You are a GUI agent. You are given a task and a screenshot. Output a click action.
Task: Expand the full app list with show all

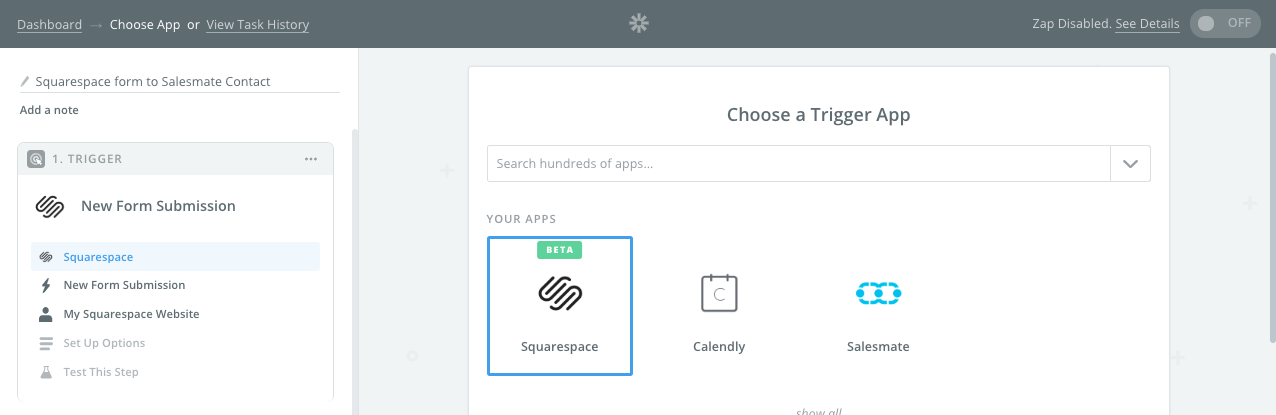click(x=817, y=410)
